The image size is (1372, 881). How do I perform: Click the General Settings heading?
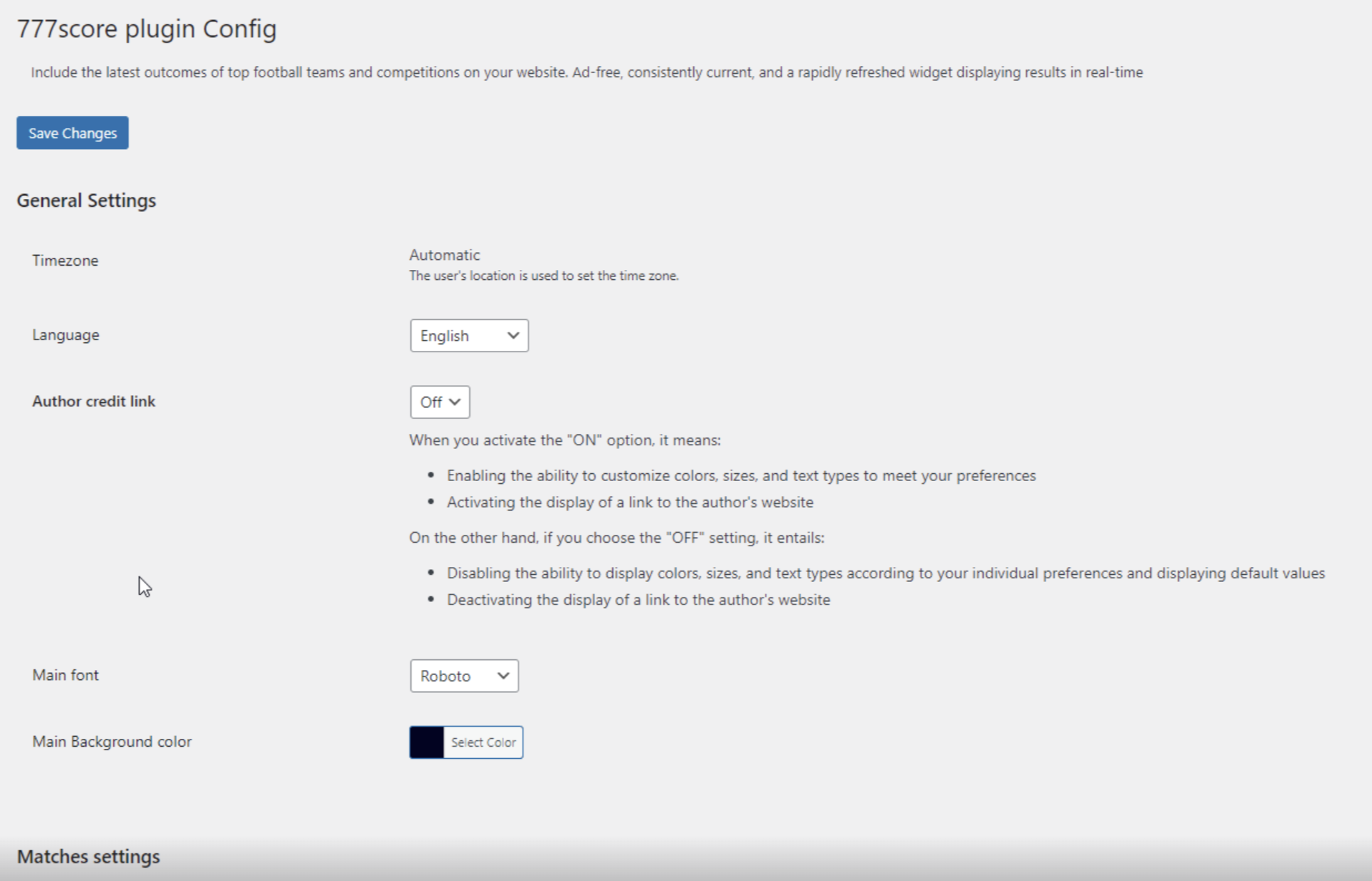pos(87,200)
